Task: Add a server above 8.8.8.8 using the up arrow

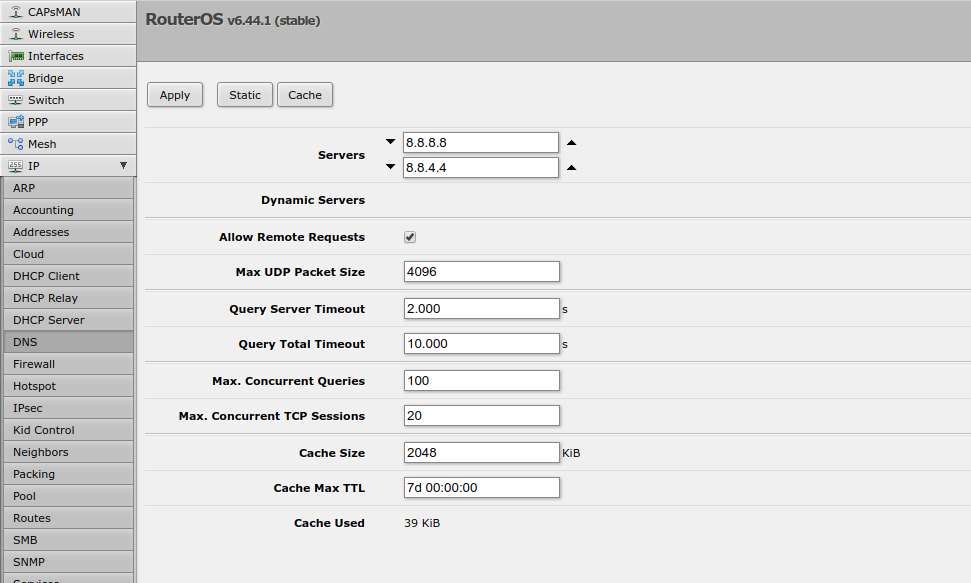Action: point(572,142)
